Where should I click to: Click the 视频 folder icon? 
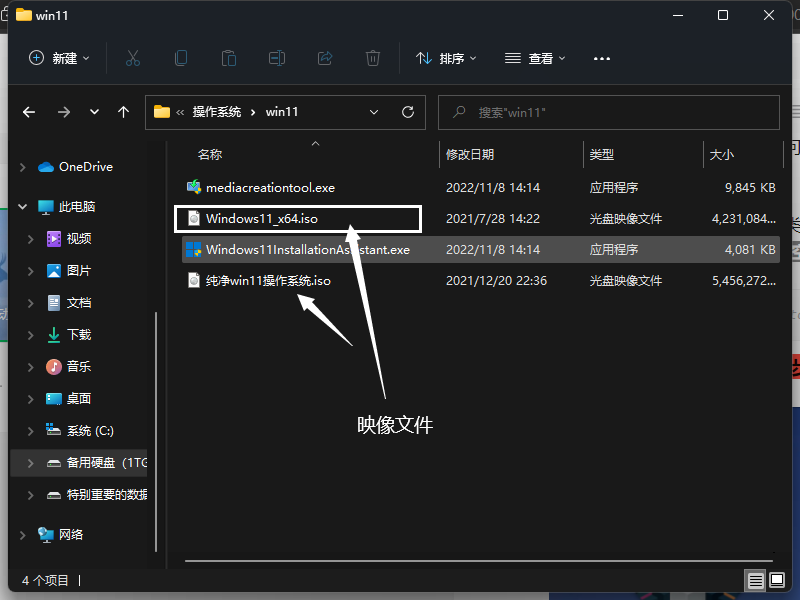coord(54,239)
